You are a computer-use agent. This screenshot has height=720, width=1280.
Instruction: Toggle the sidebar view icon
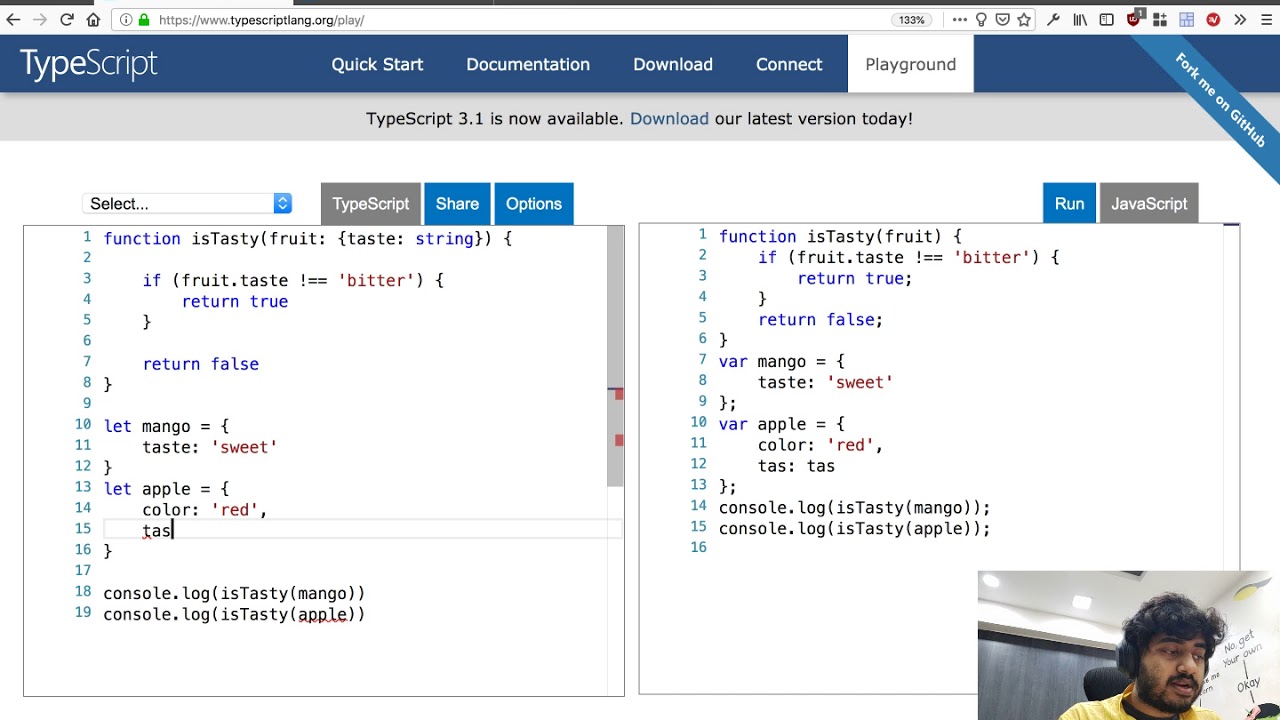click(1106, 20)
